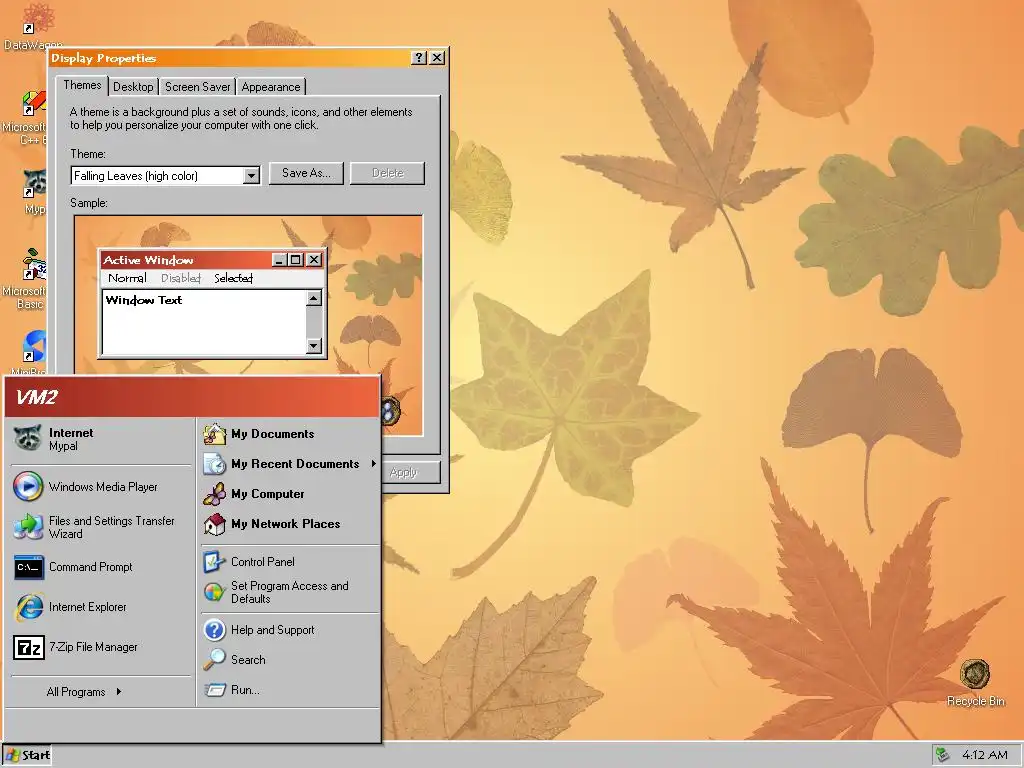Click Normal menu in sample window
The width and height of the screenshot is (1024, 768).
point(127,278)
